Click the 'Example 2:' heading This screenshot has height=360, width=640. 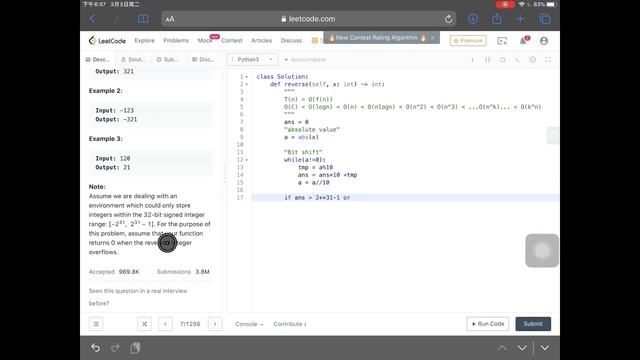tap(105, 91)
